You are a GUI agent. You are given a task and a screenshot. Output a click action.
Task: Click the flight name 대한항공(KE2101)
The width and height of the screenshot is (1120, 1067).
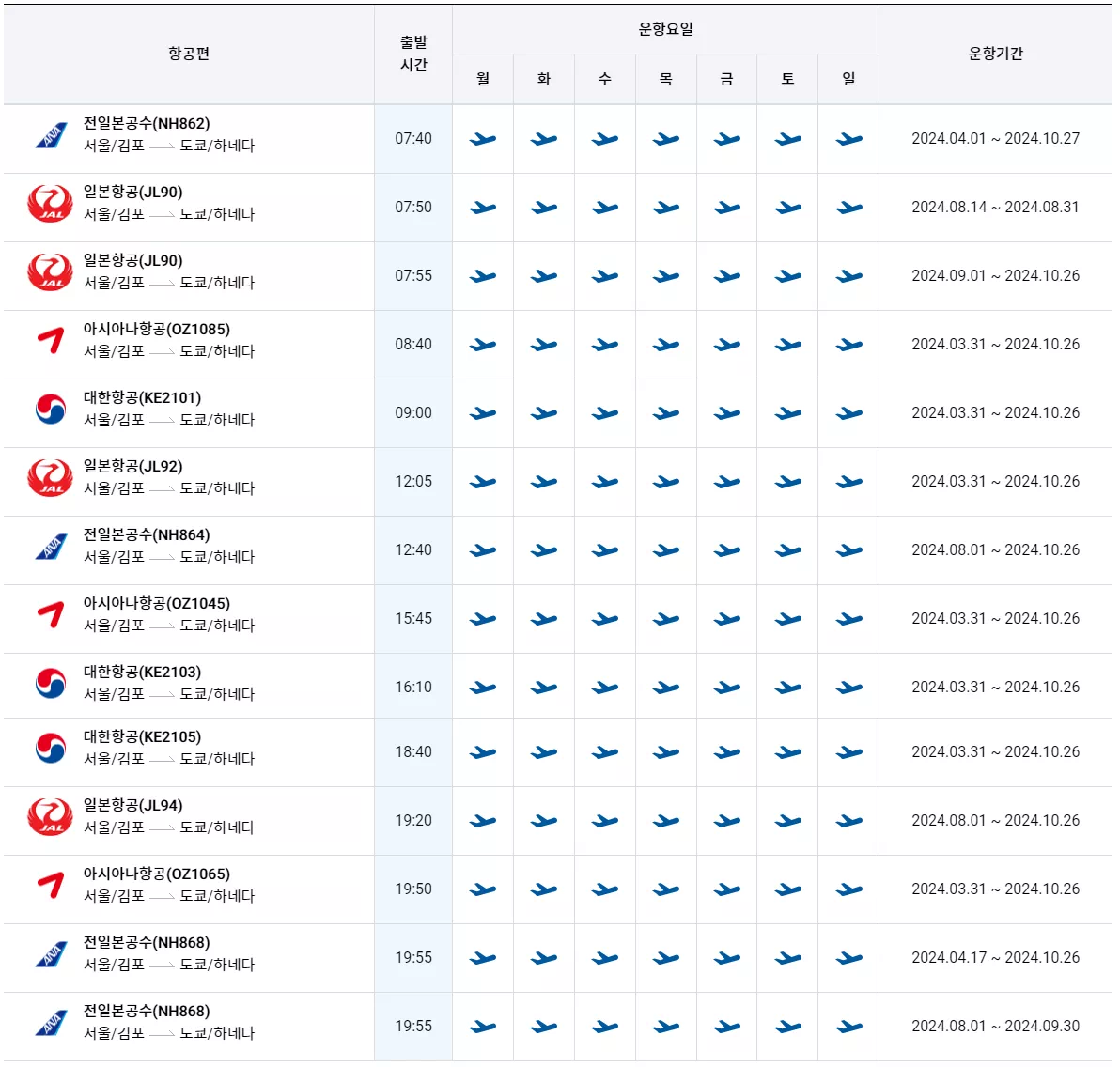pyautogui.click(x=142, y=398)
